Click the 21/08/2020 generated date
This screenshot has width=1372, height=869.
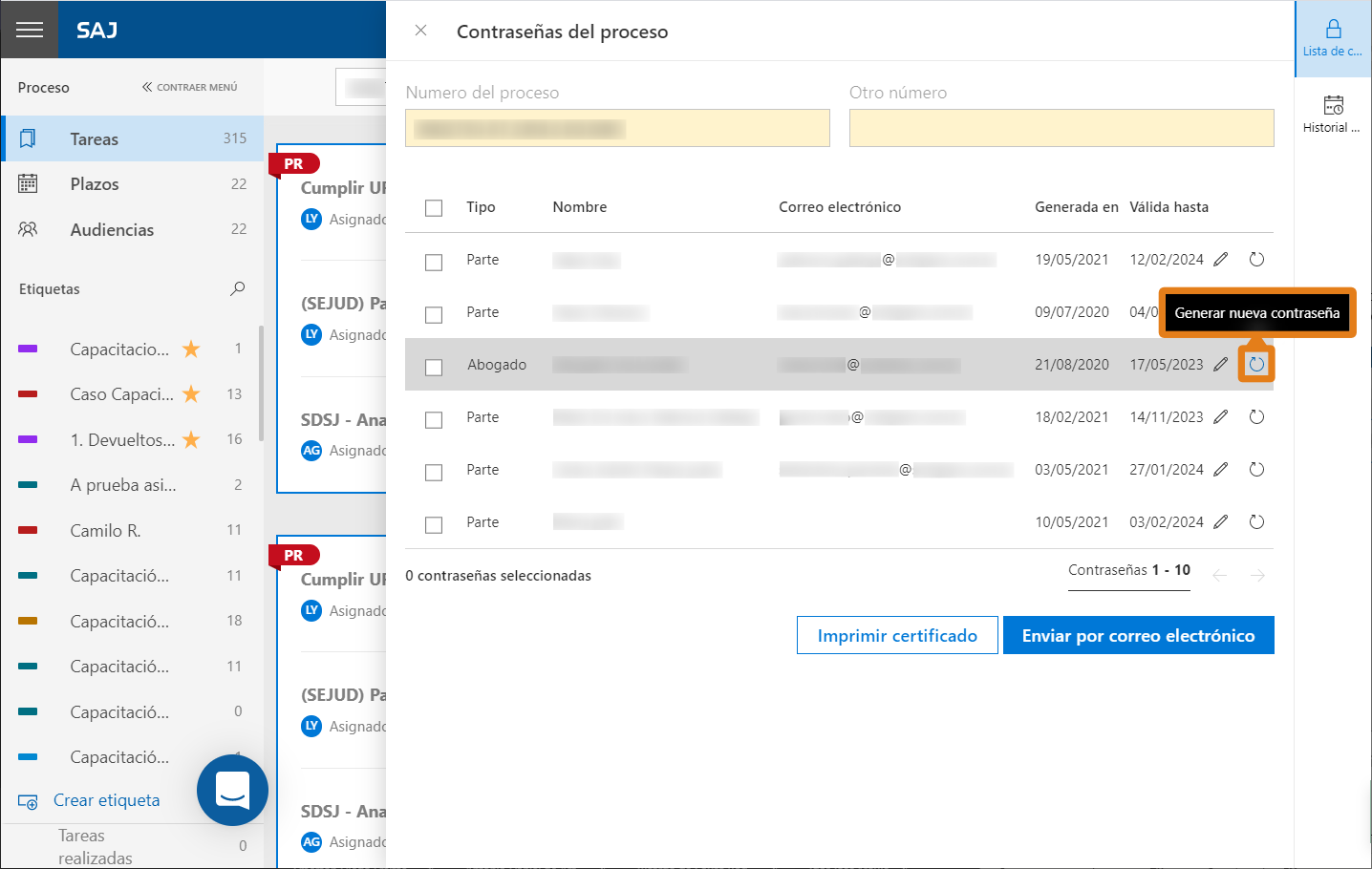pyautogui.click(x=1072, y=365)
